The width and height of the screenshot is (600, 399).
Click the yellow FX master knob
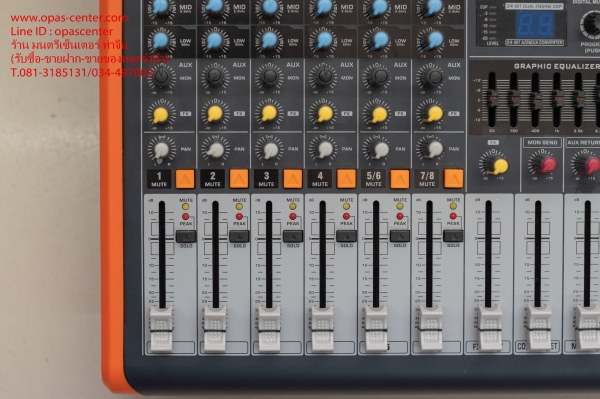click(x=500, y=166)
